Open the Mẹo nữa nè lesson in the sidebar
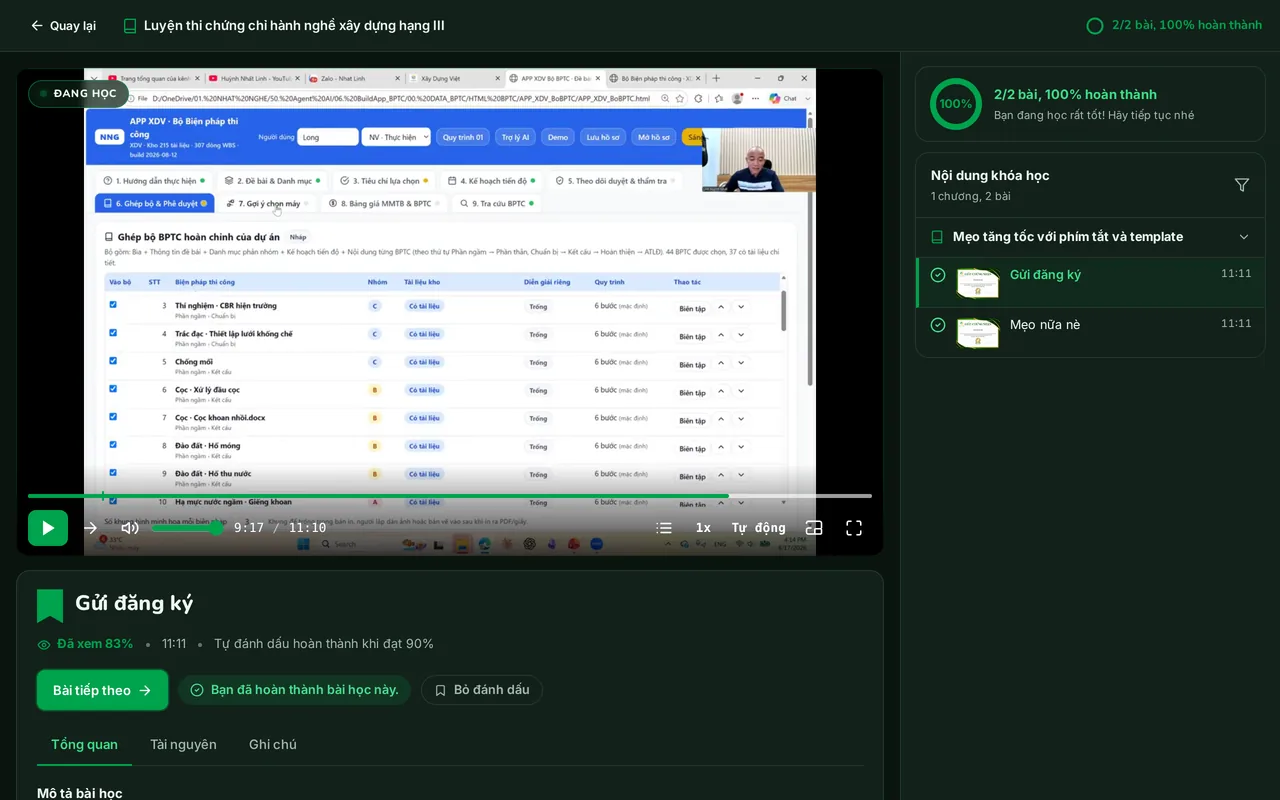1280x800 pixels. (1090, 333)
